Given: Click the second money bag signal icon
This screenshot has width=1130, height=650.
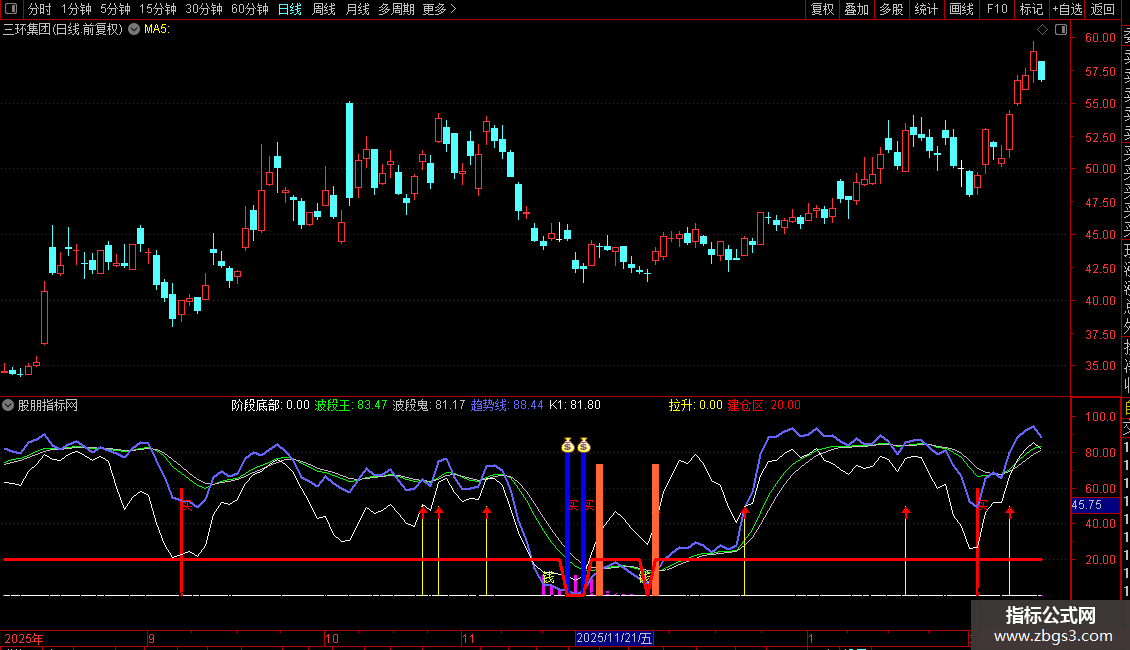Looking at the screenshot, I should (x=584, y=445).
